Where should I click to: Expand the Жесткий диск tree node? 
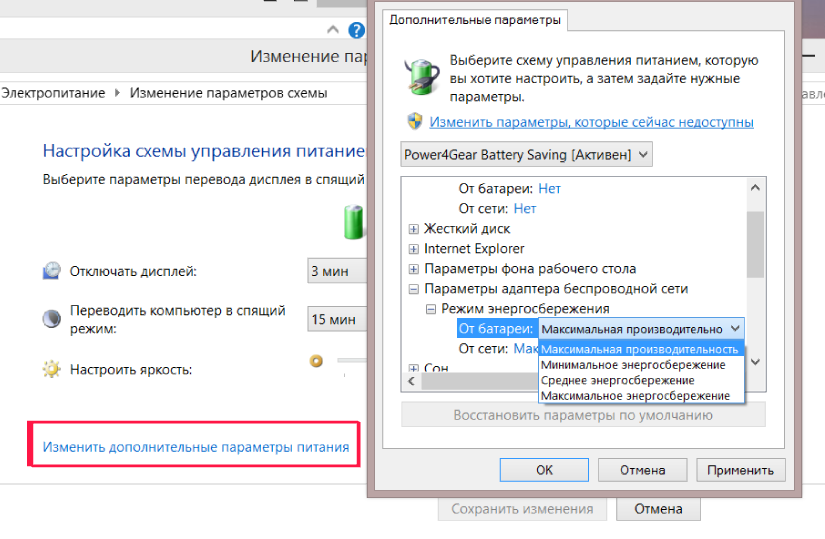[414, 229]
